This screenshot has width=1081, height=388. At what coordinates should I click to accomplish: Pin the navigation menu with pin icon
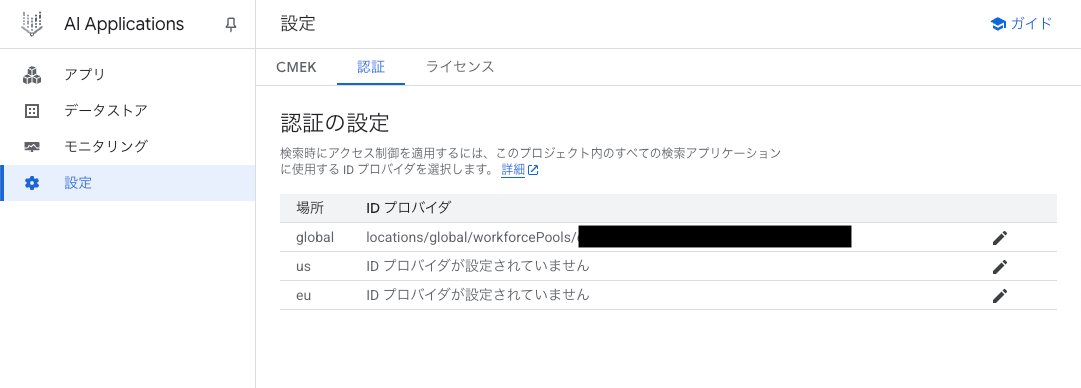231,25
